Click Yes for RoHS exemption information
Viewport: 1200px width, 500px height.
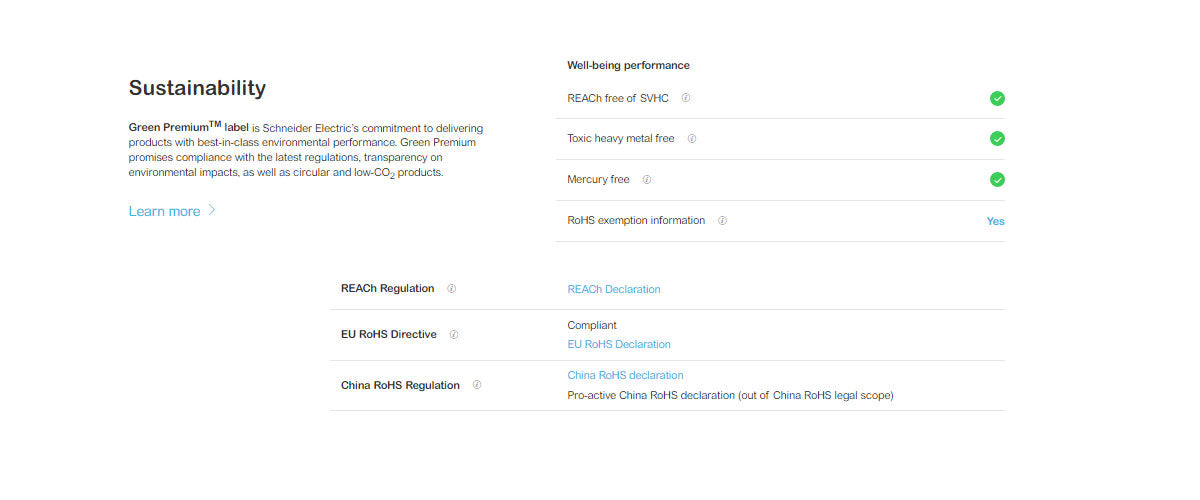[995, 221]
